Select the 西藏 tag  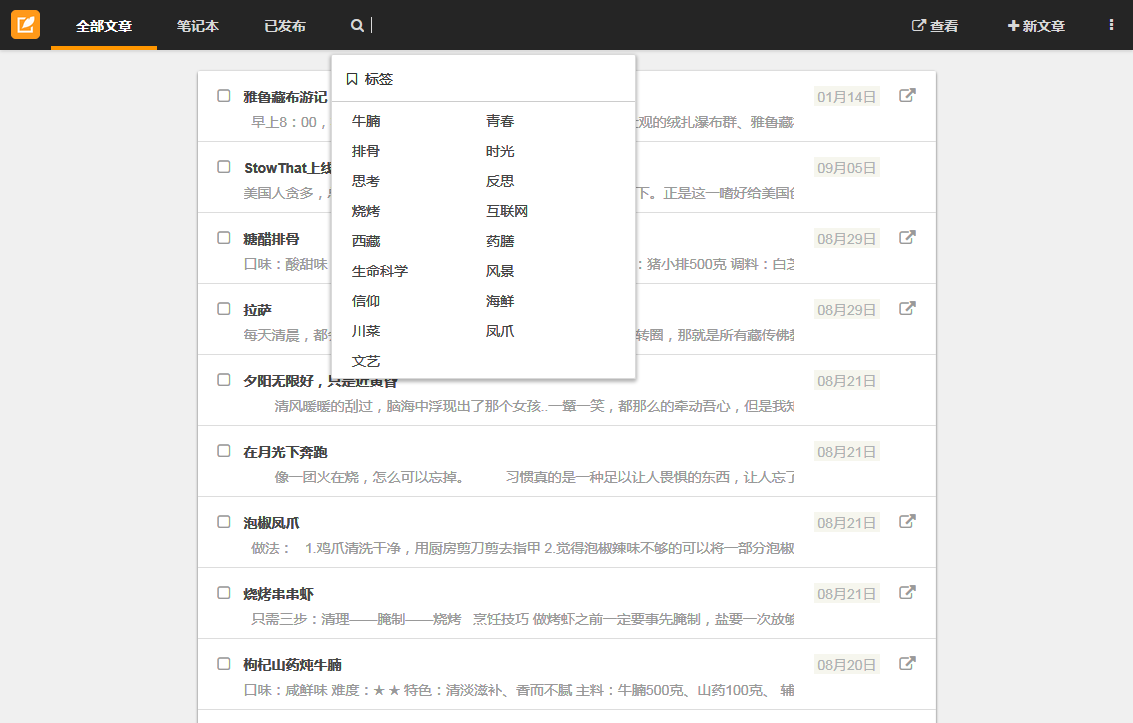pos(366,241)
